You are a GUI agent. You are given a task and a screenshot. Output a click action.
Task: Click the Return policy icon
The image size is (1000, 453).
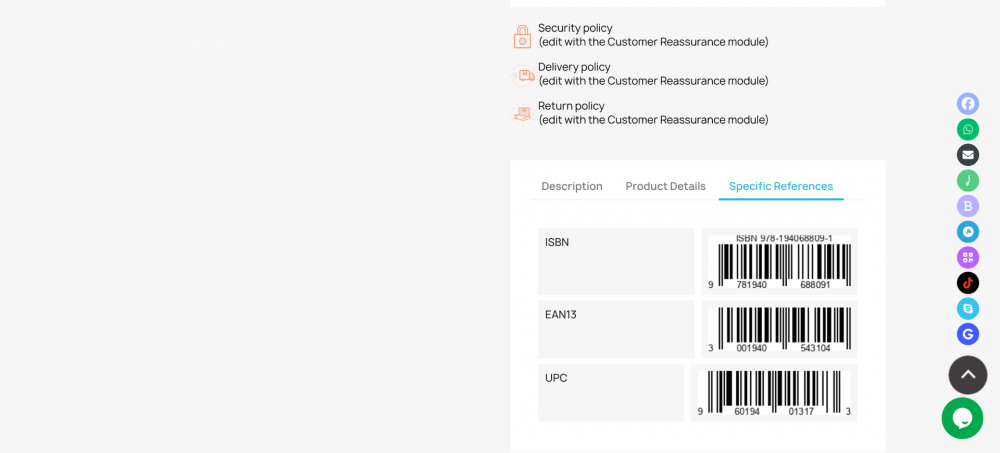pyautogui.click(x=522, y=114)
